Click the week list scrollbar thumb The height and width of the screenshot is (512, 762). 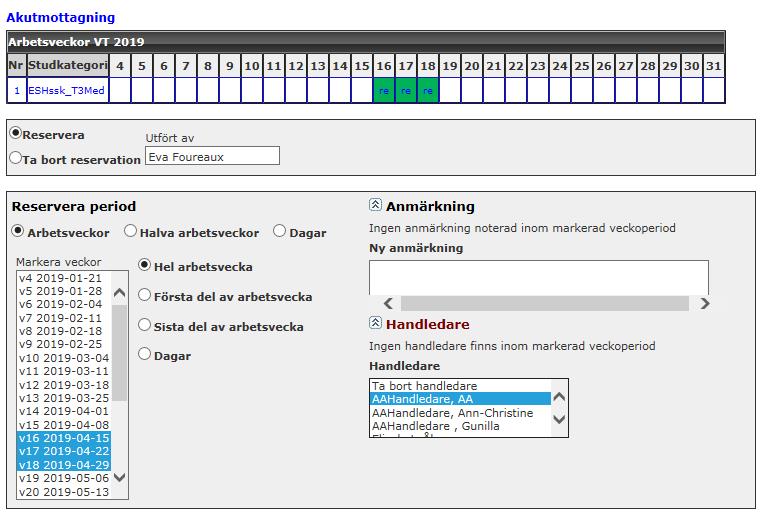pos(120,352)
